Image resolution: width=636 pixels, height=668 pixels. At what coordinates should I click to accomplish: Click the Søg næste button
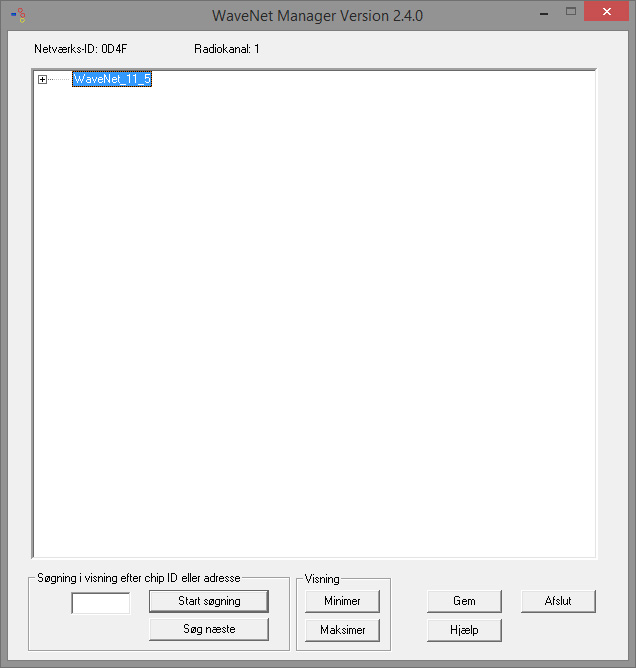tap(209, 629)
